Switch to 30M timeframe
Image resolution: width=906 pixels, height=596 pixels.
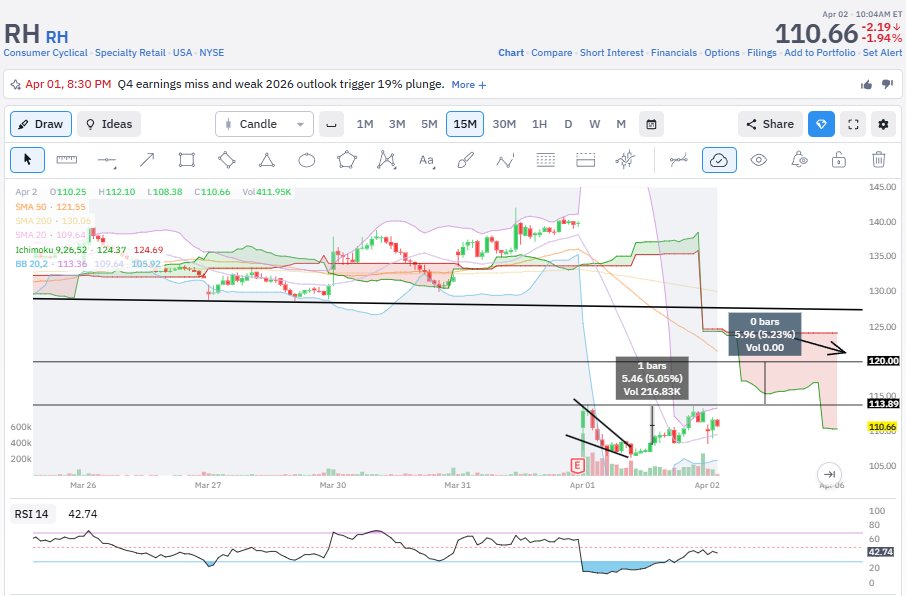click(504, 124)
